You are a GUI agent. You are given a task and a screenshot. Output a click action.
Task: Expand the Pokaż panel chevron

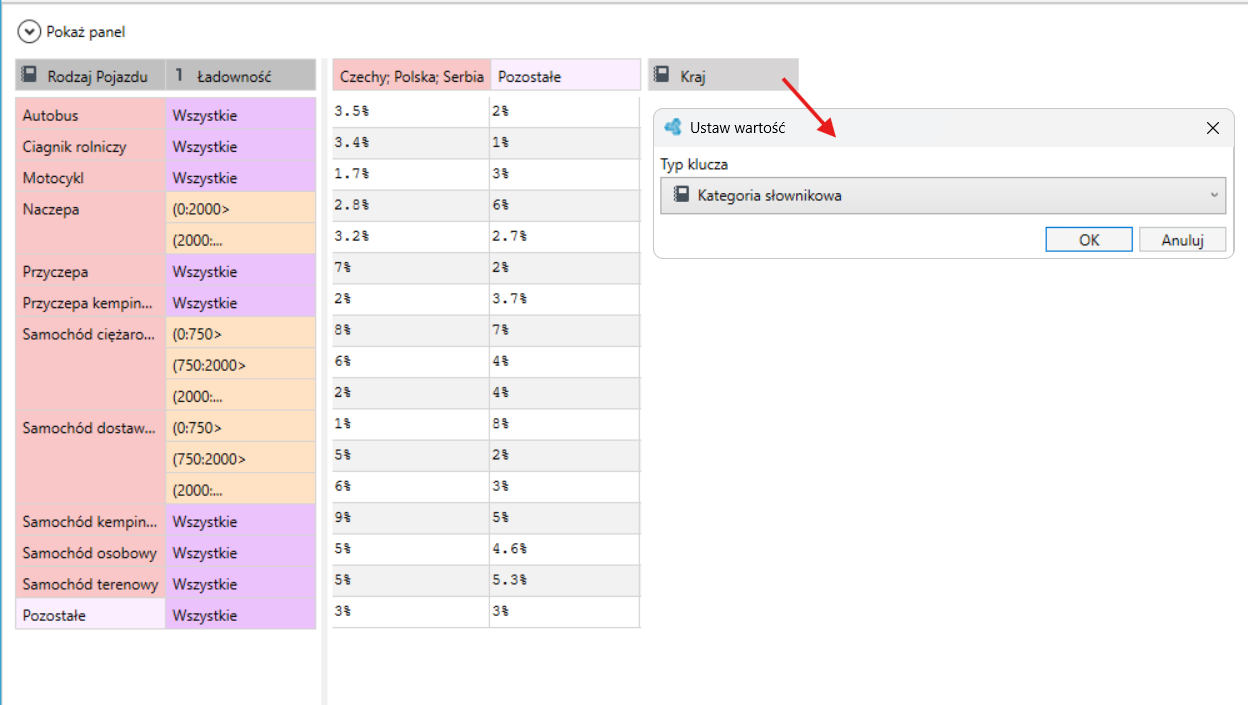(30, 32)
